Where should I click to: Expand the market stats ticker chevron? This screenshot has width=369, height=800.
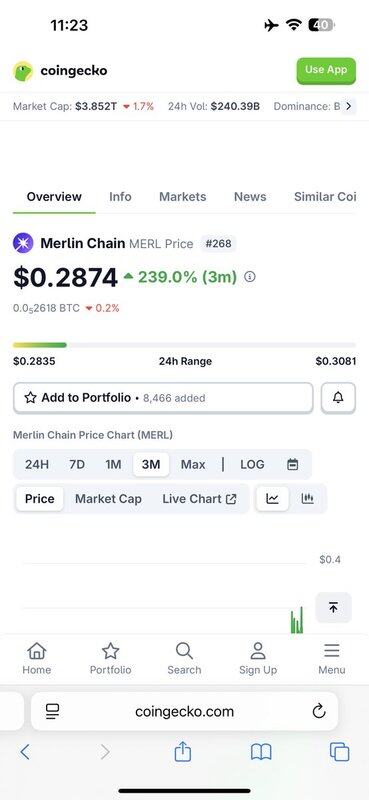point(349,106)
